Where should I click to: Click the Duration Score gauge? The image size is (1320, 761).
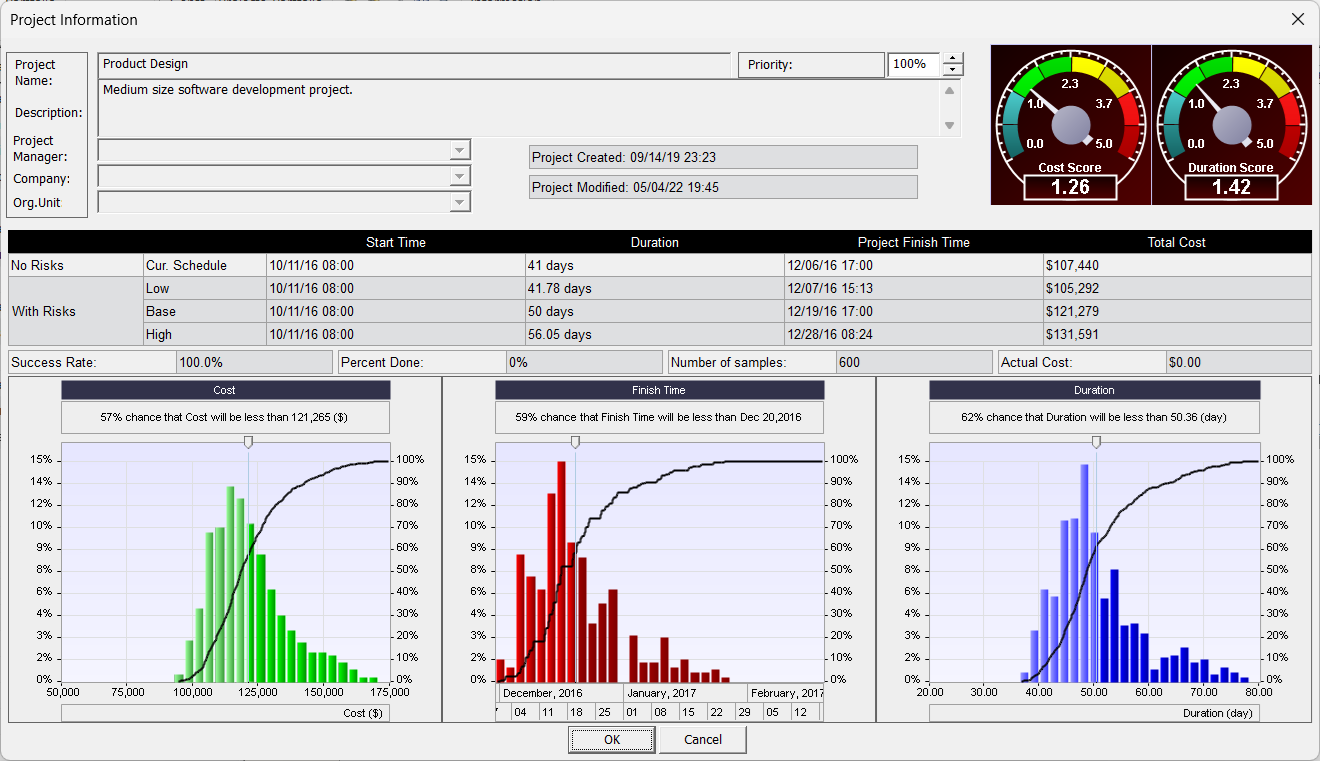(1232, 125)
